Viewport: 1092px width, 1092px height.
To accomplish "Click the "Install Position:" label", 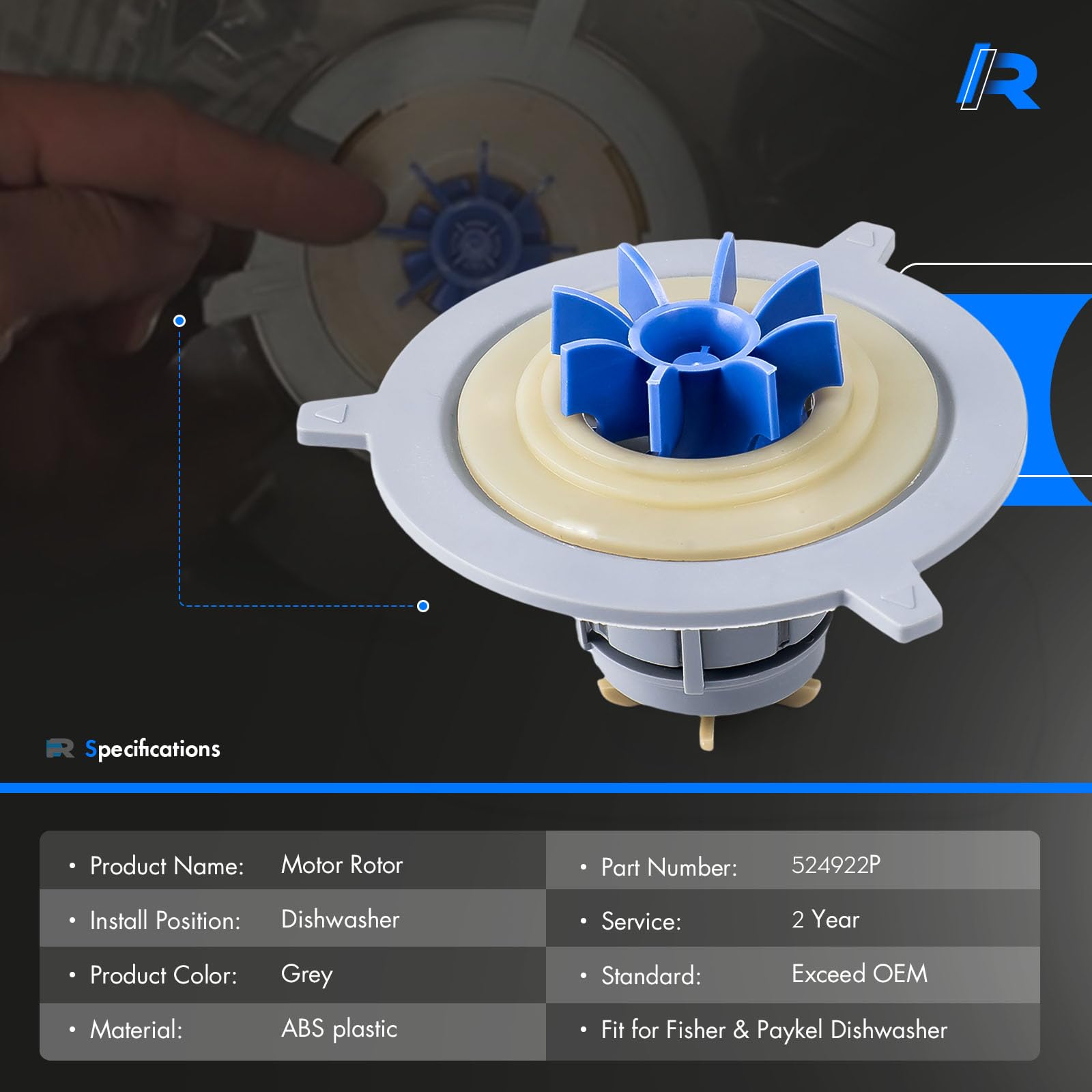I will pos(165,921).
